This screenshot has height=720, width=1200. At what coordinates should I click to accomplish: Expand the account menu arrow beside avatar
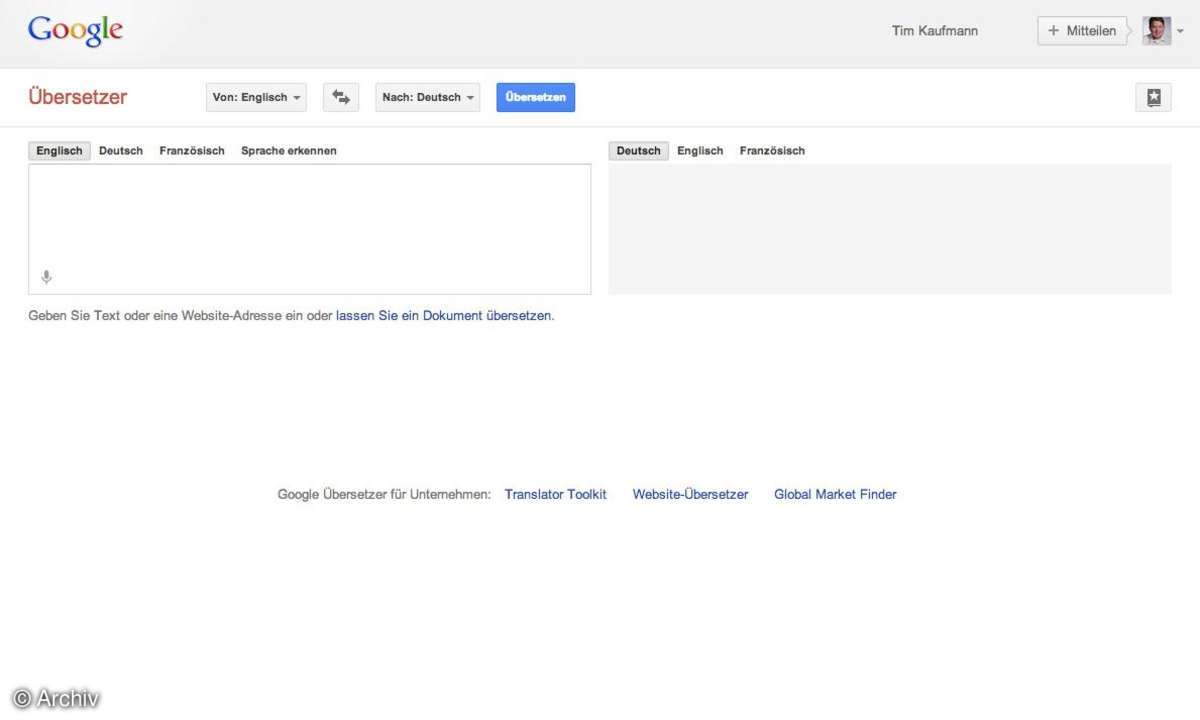coord(1180,32)
